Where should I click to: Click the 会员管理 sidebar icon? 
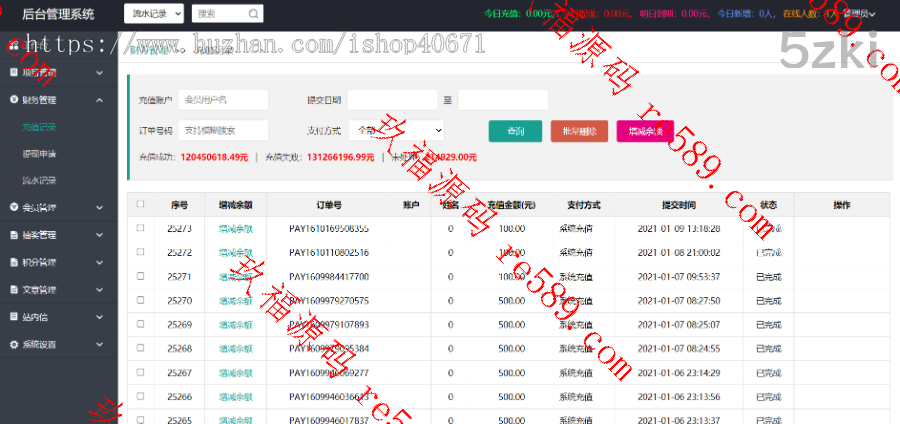[13, 208]
